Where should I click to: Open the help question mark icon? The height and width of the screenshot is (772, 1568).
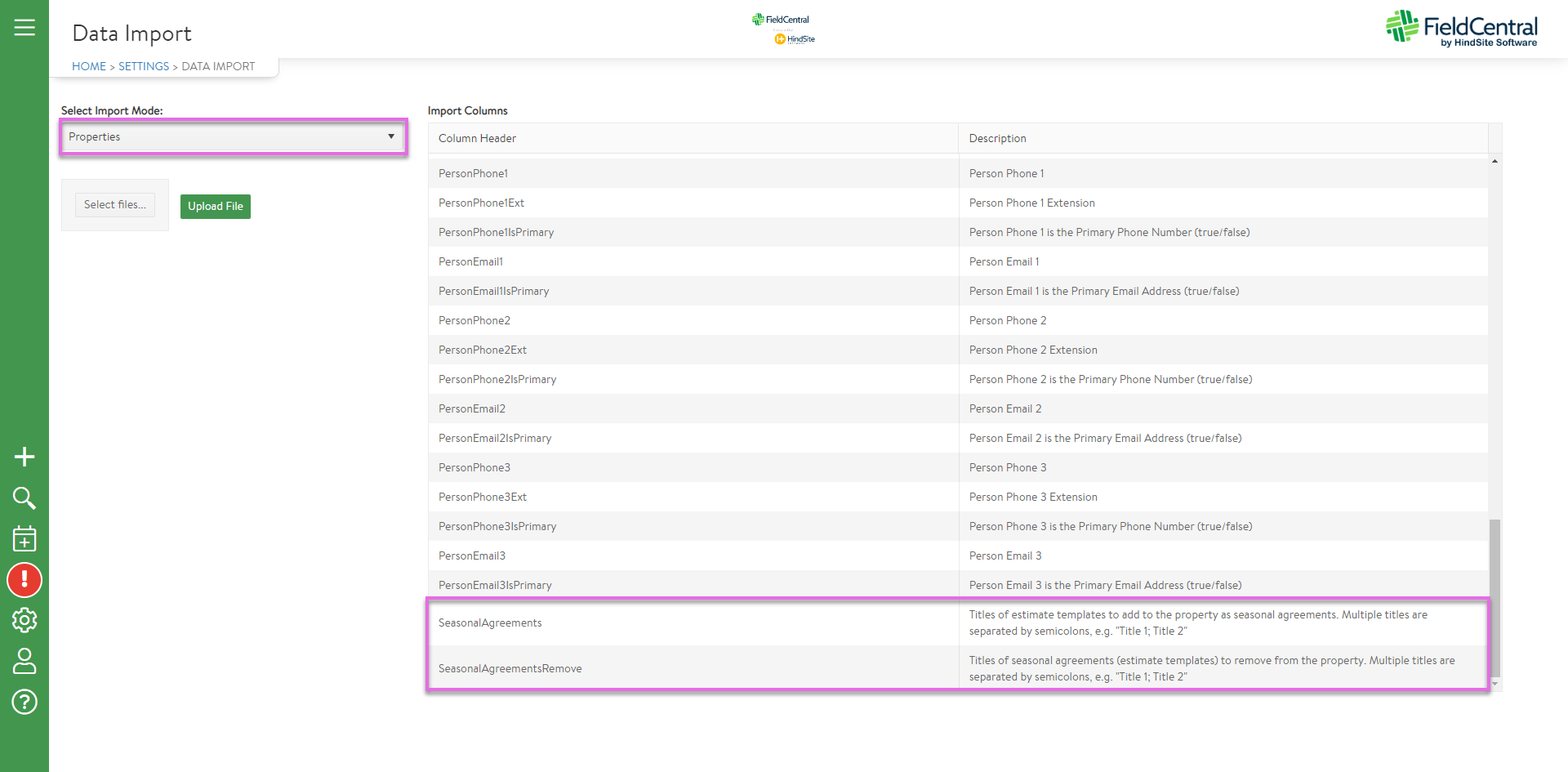click(24, 702)
